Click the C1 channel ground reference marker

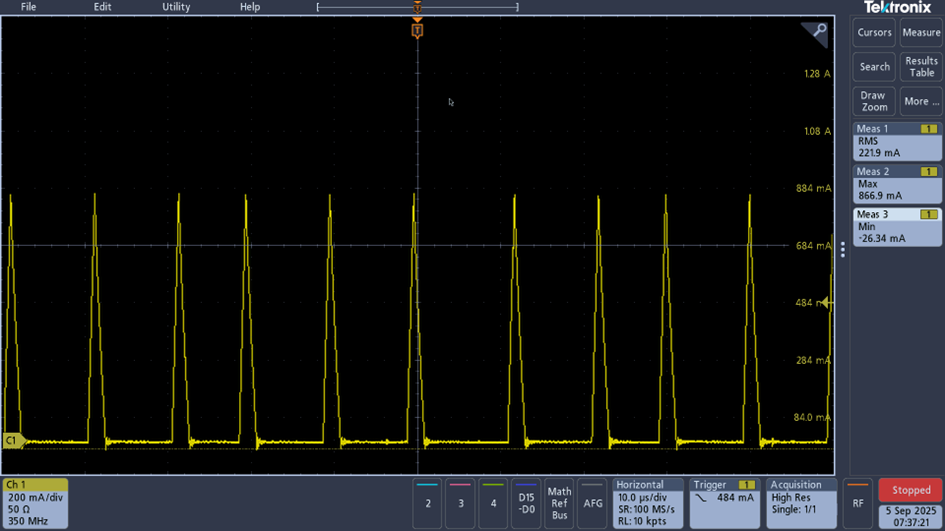click(12, 440)
